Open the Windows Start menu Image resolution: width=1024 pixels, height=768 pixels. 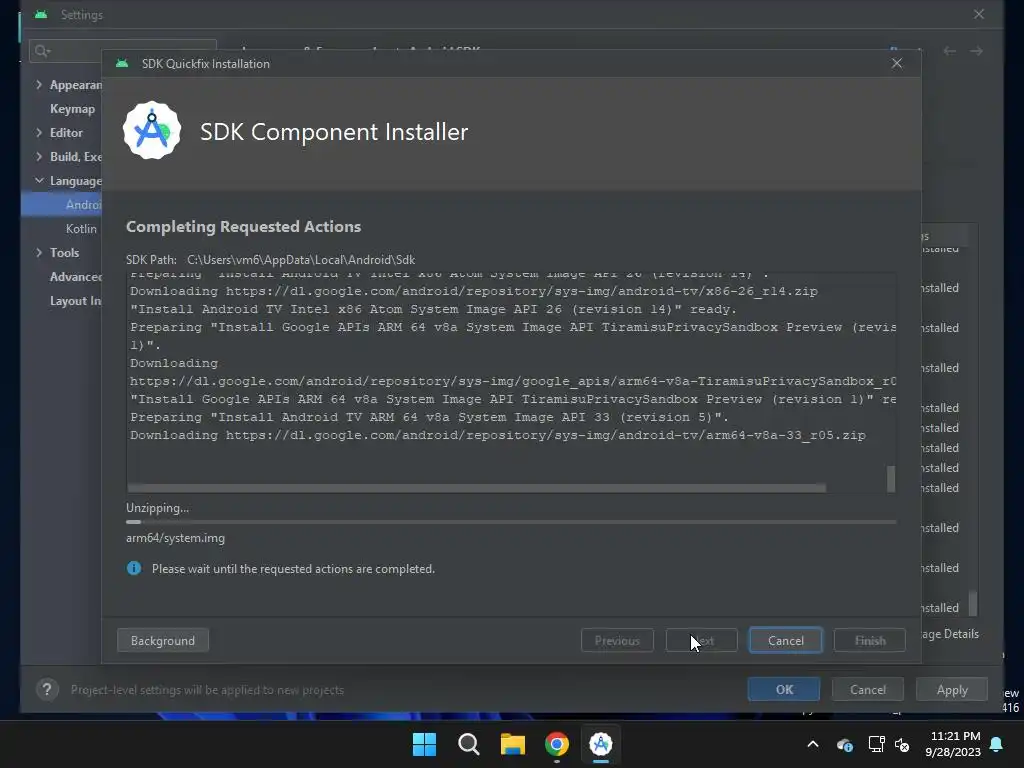424,744
